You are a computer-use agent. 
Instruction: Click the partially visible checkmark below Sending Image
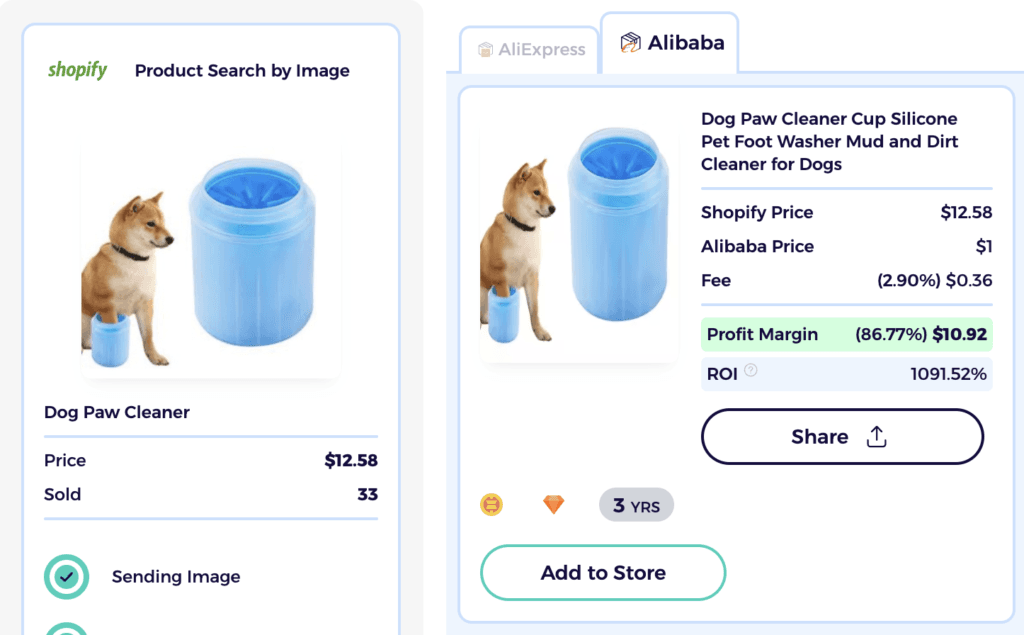coord(66,628)
